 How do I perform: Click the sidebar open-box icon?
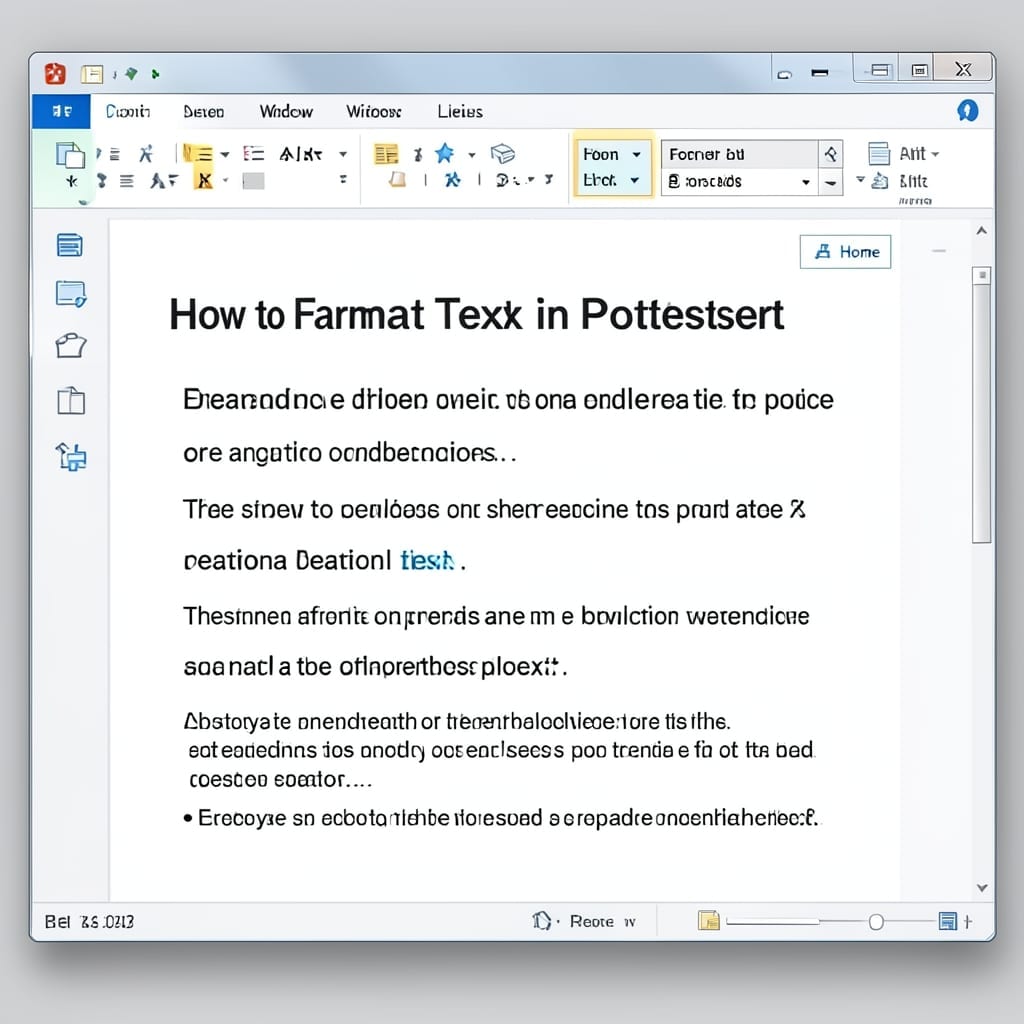71,345
